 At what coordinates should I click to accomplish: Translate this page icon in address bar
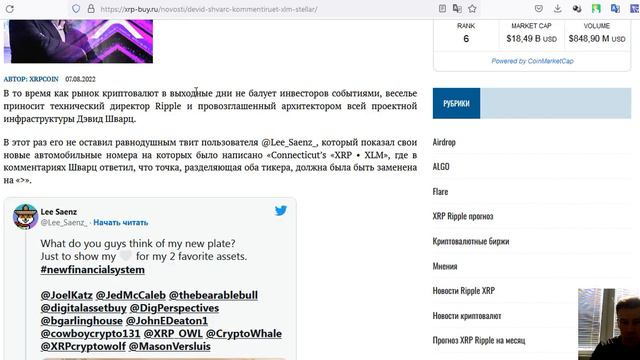[457, 9]
